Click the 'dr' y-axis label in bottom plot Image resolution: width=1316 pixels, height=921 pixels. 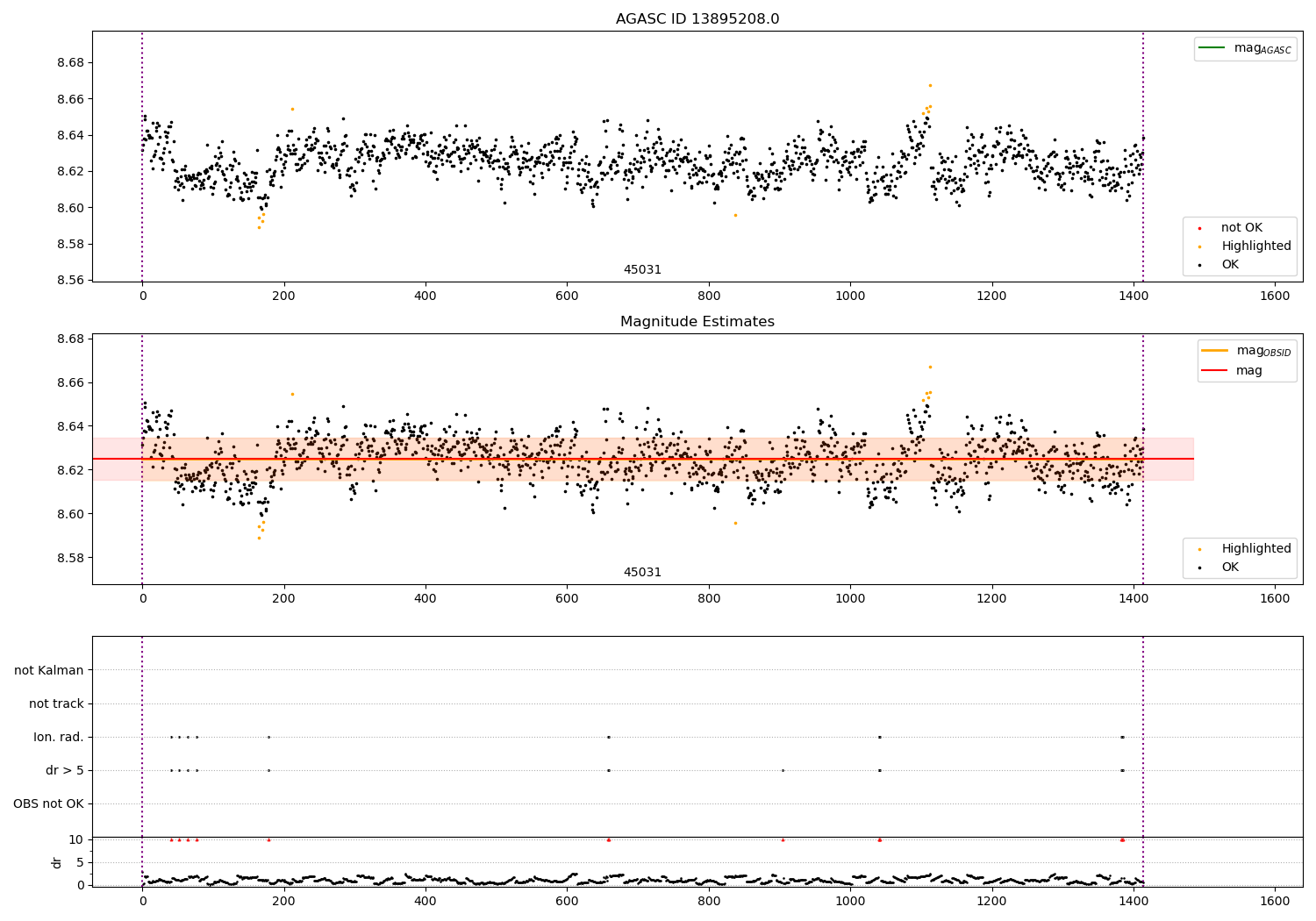click(57, 862)
